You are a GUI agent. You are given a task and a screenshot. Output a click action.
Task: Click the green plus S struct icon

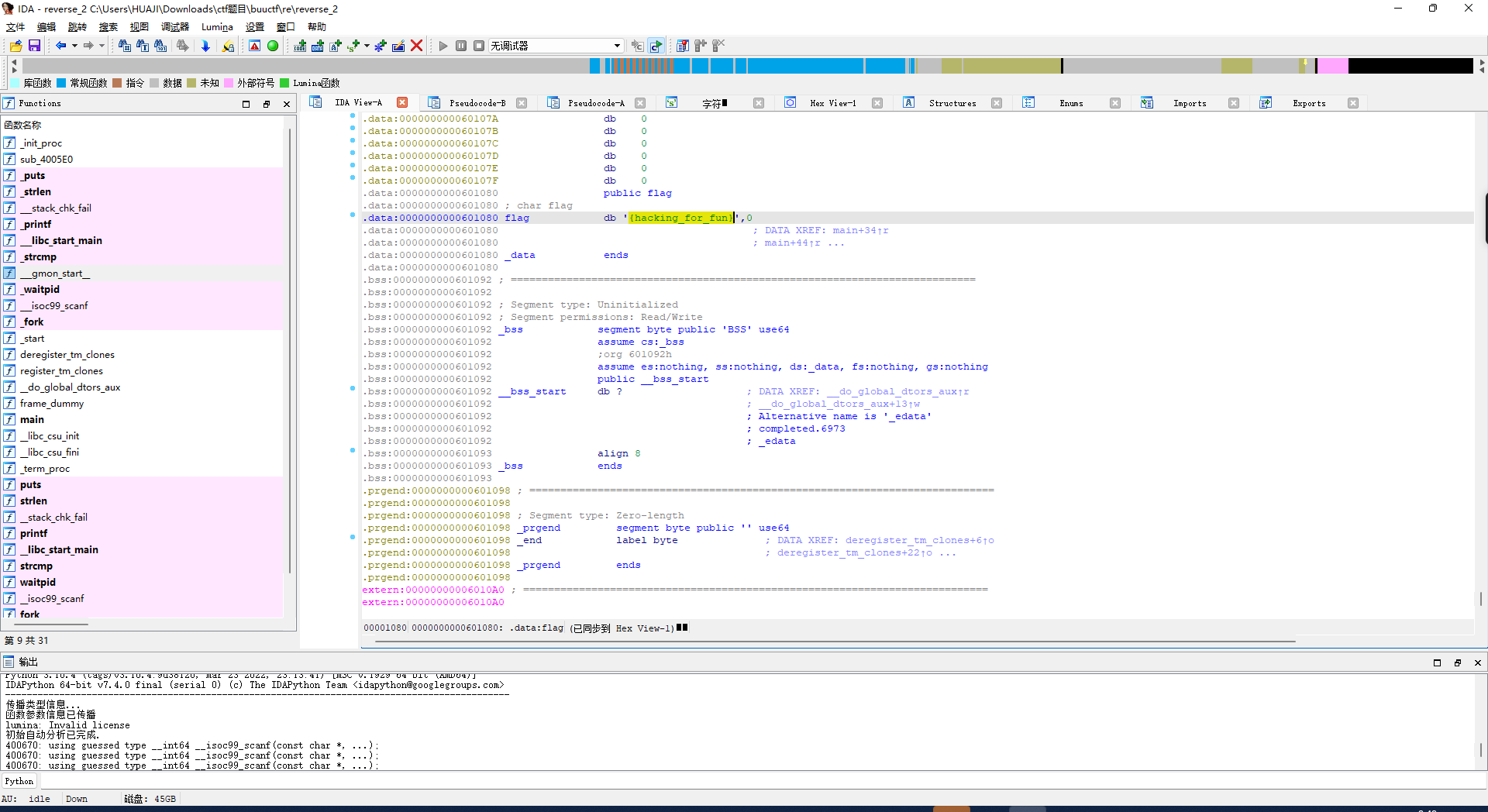(x=353, y=46)
